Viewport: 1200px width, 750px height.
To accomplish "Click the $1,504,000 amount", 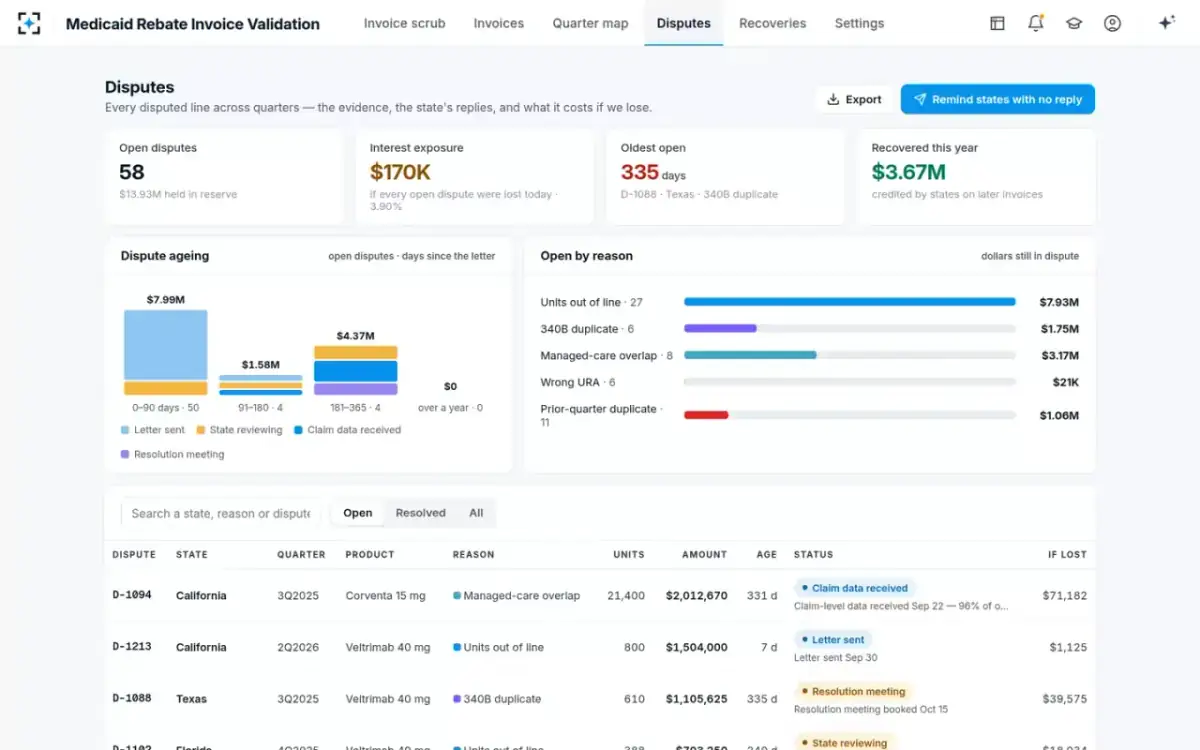I will (697, 647).
